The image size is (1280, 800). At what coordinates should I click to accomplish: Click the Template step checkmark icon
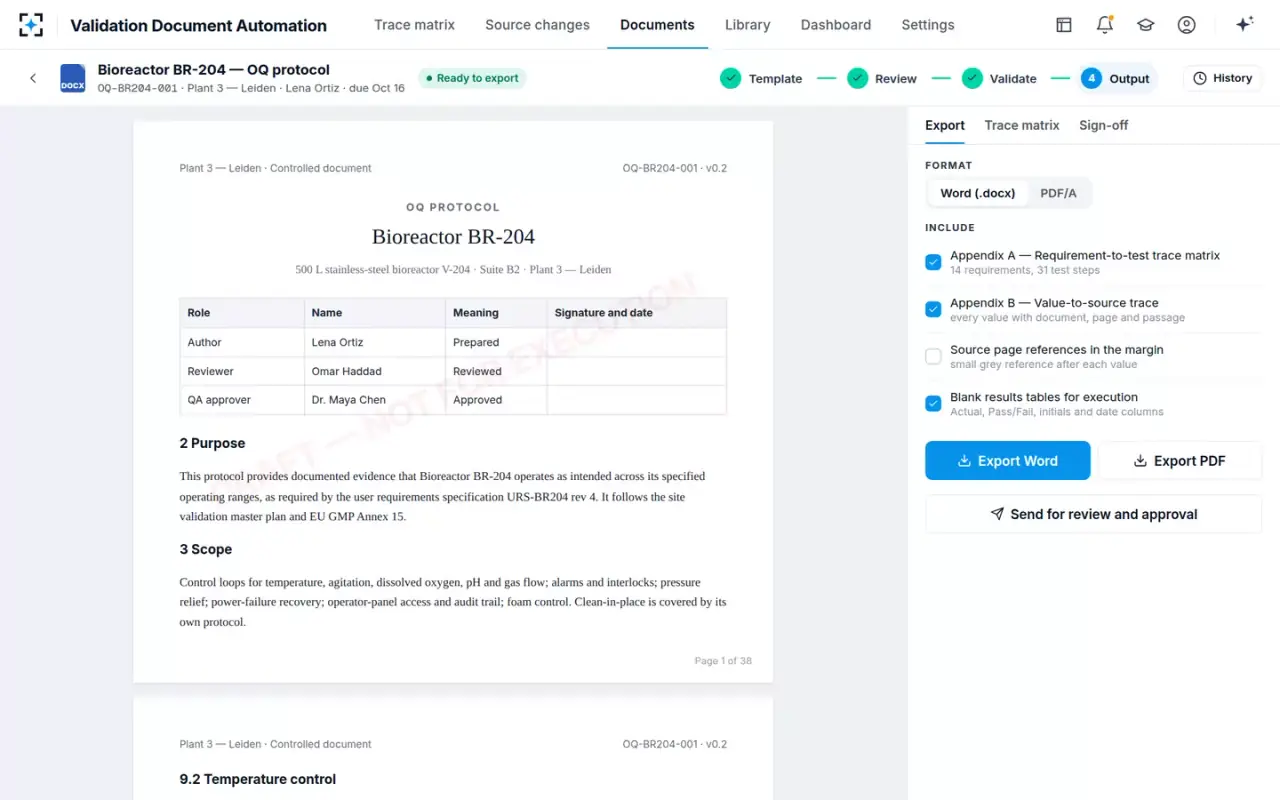(x=730, y=78)
